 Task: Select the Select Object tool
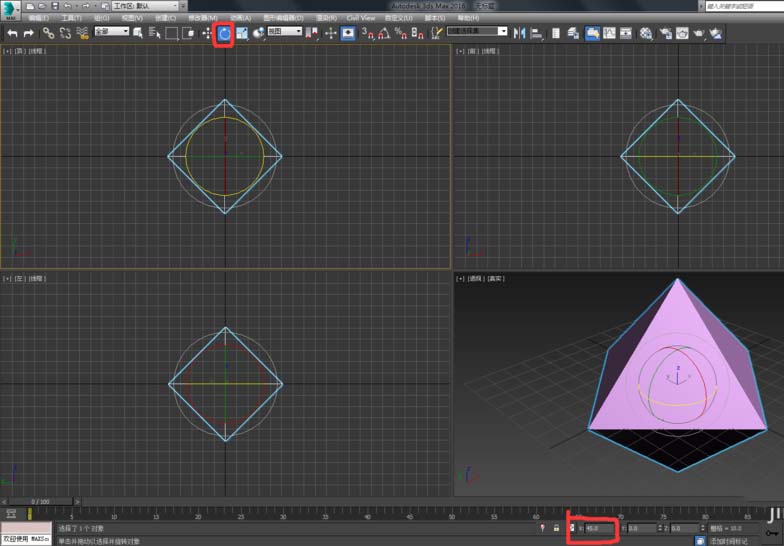point(138,34)
